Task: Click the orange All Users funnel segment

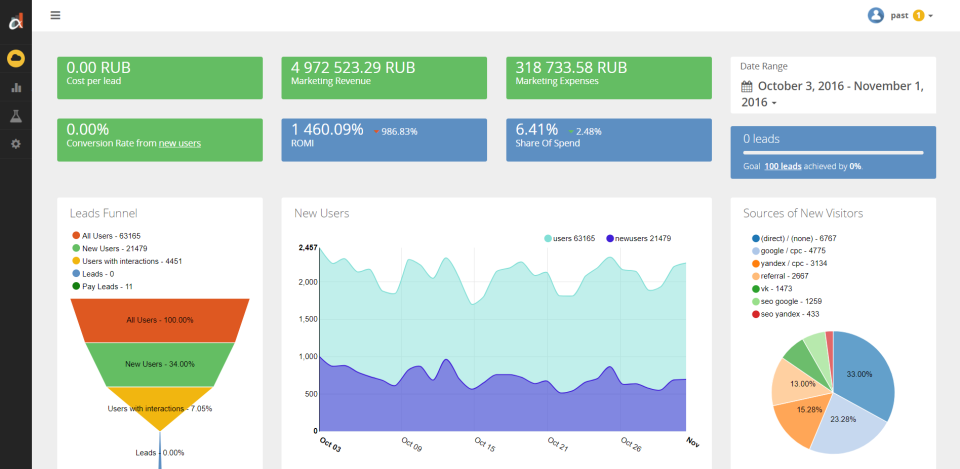Action: 160,320
